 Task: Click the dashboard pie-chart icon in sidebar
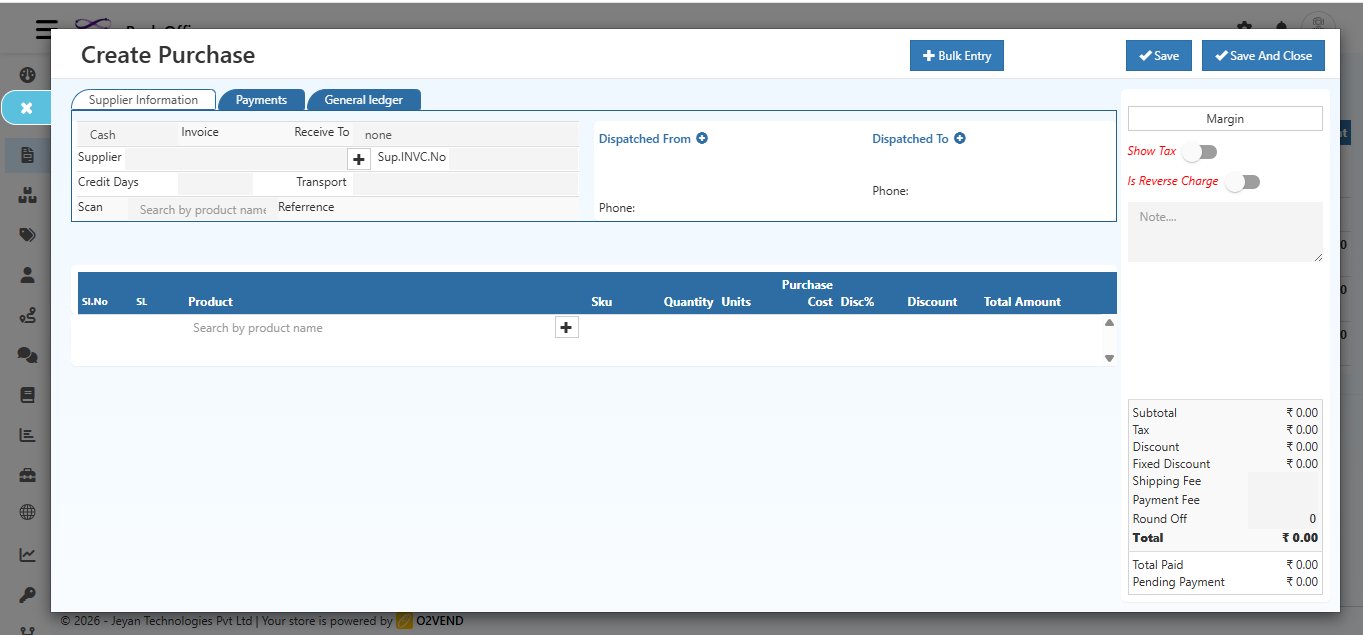[27, 74]
